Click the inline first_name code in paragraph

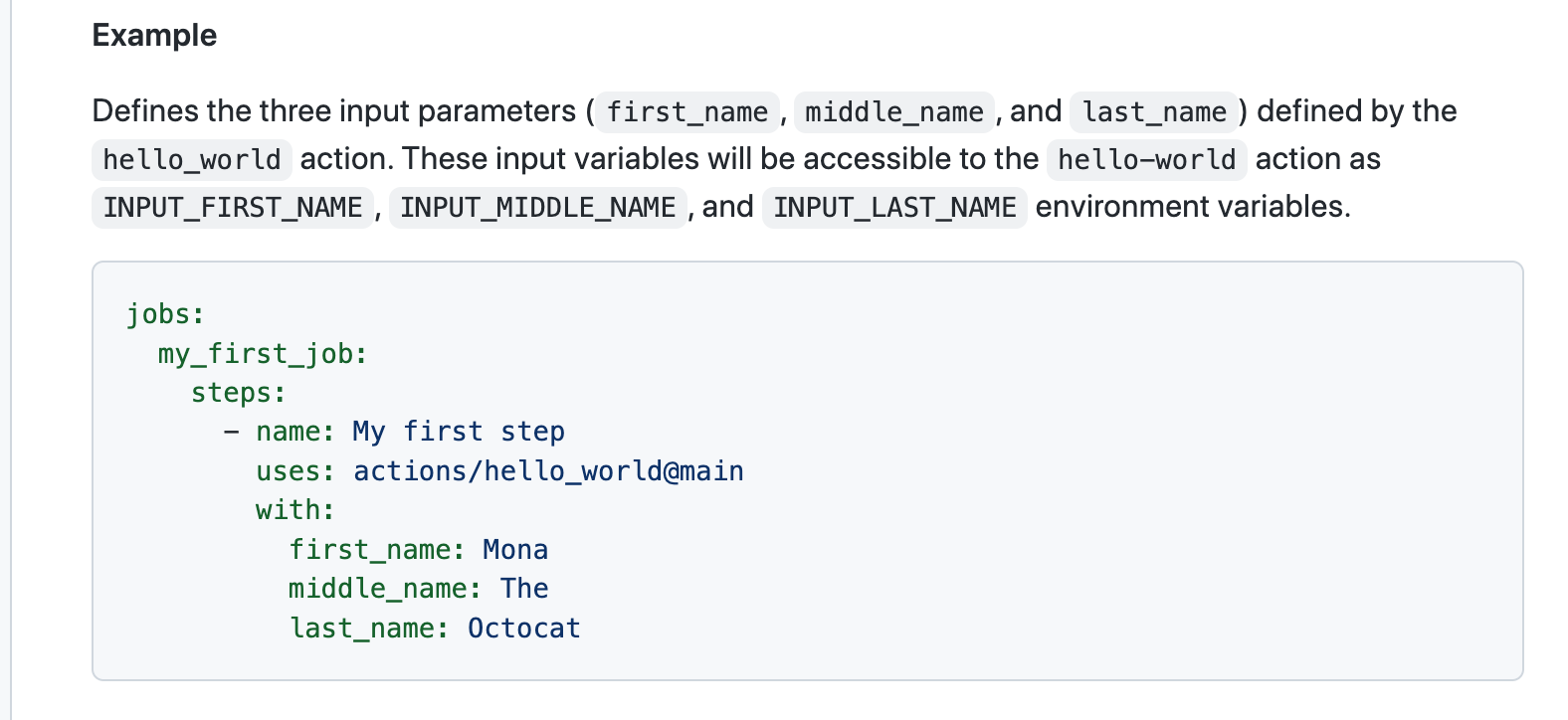(x=687, y=111)
